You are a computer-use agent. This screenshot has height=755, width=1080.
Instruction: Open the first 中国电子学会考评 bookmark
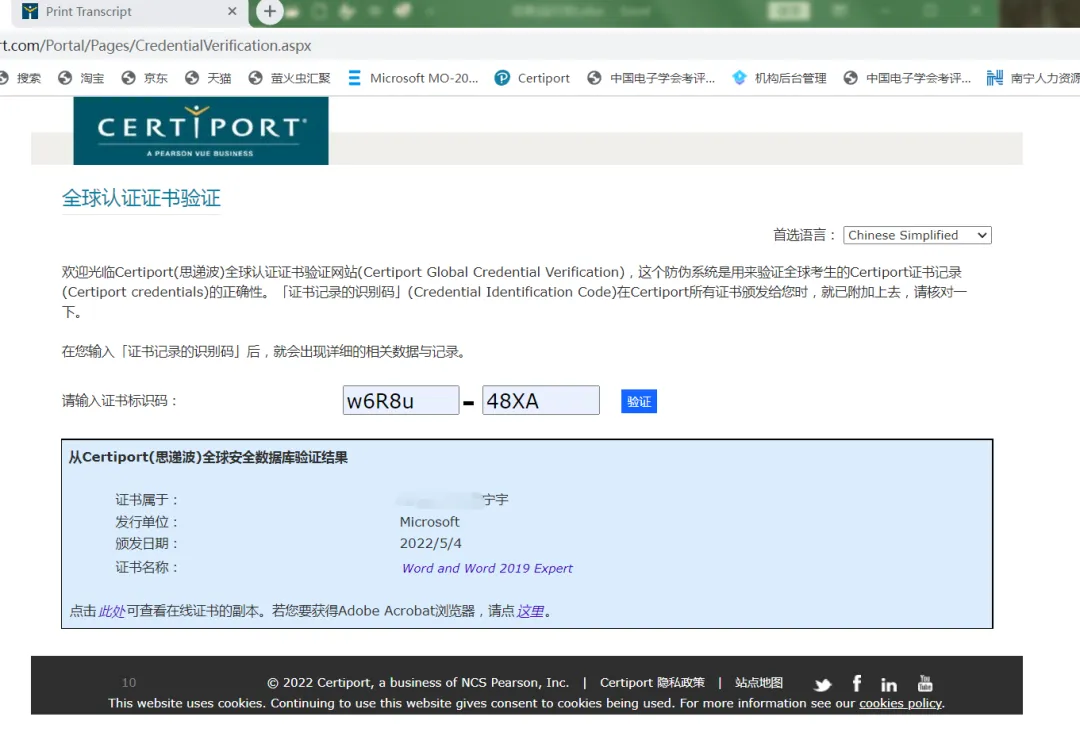point(652,78)
